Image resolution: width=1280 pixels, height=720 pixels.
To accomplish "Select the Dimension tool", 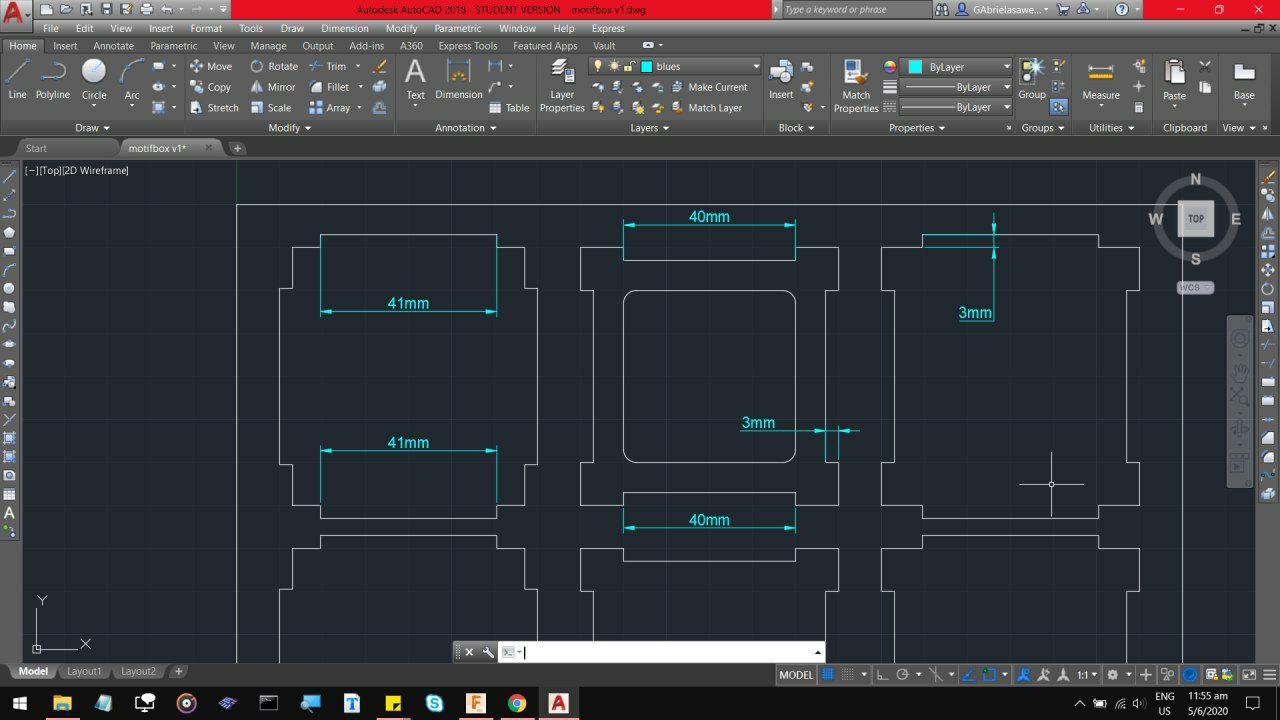I will (458, 79).
